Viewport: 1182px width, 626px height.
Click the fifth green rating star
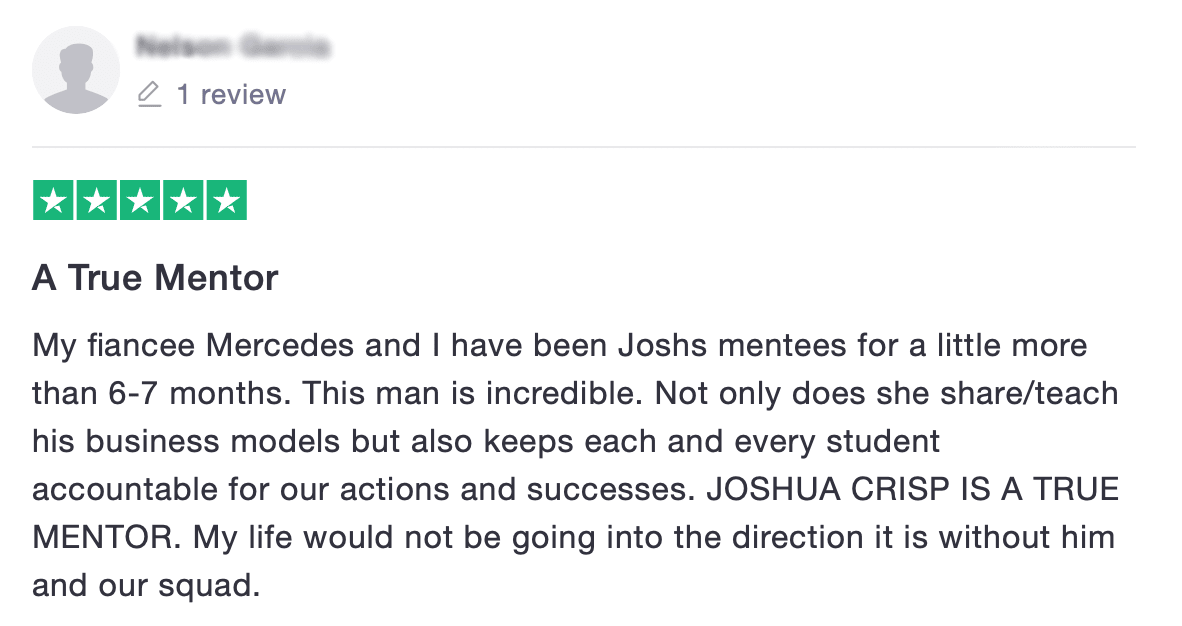pos(226,200)
